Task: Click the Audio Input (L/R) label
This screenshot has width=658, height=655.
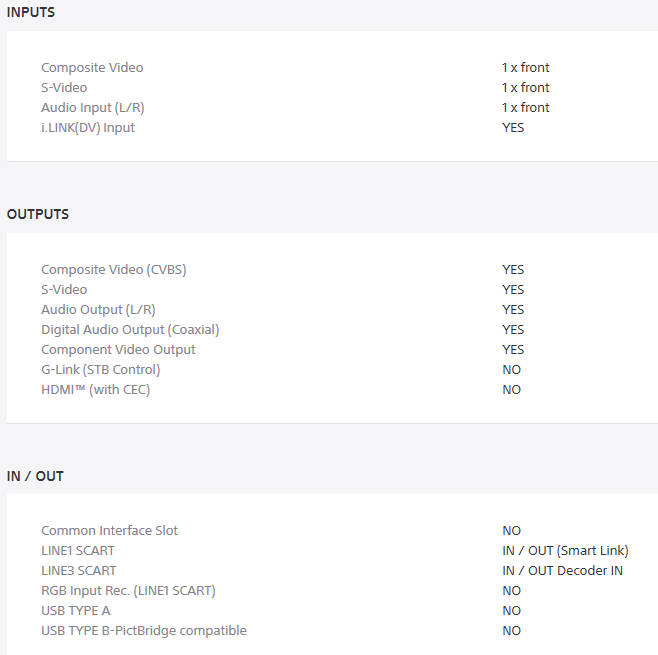Action: tap(93, 108)
